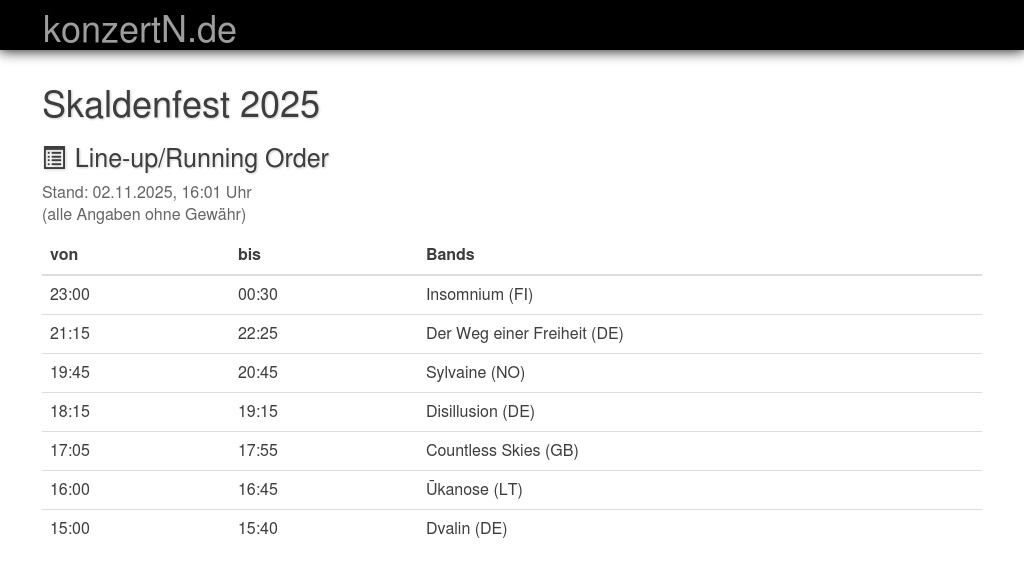Click the Ūkanose (LT) band entry

pos(474,489)
